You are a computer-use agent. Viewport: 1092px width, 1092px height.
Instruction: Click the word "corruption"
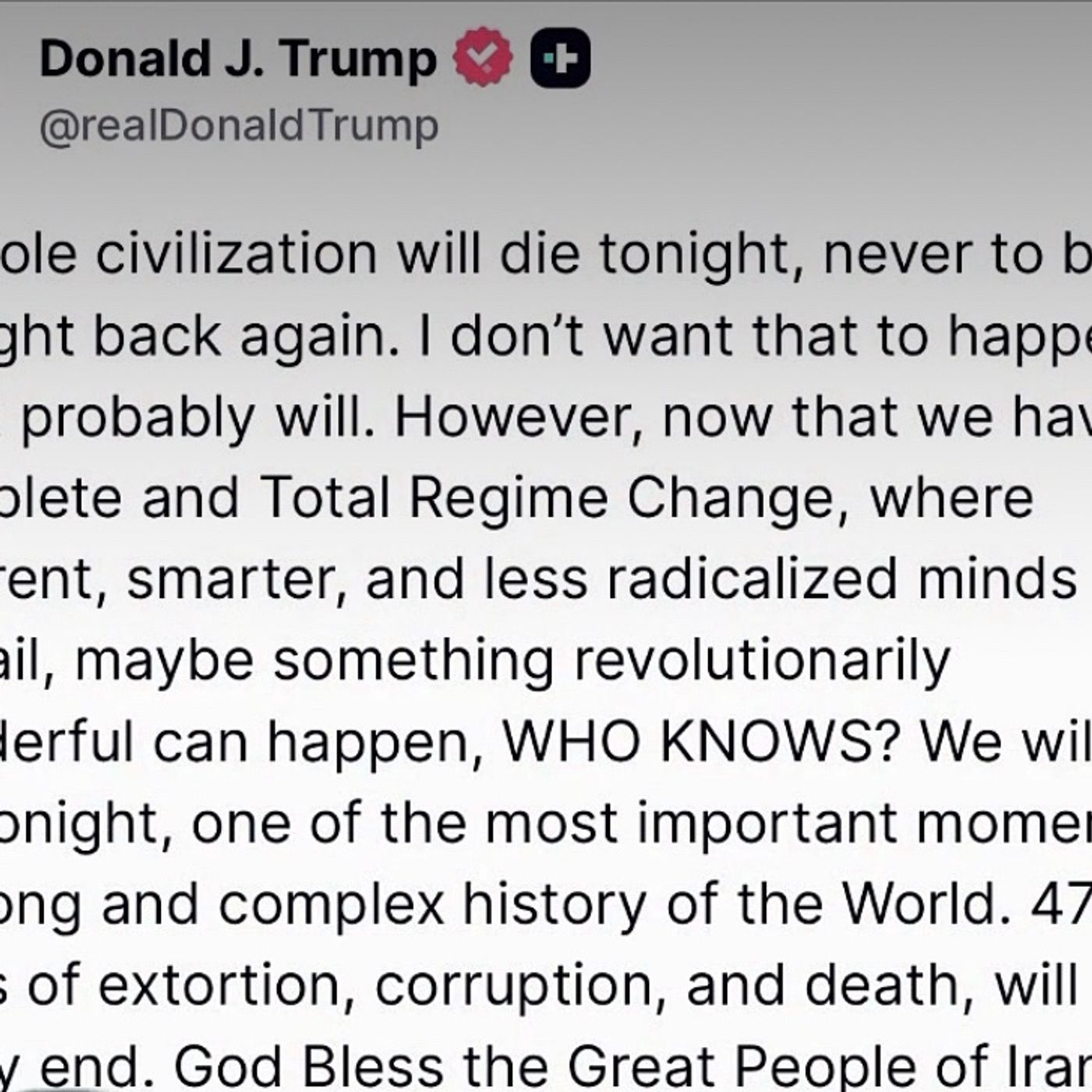[512, 985]
